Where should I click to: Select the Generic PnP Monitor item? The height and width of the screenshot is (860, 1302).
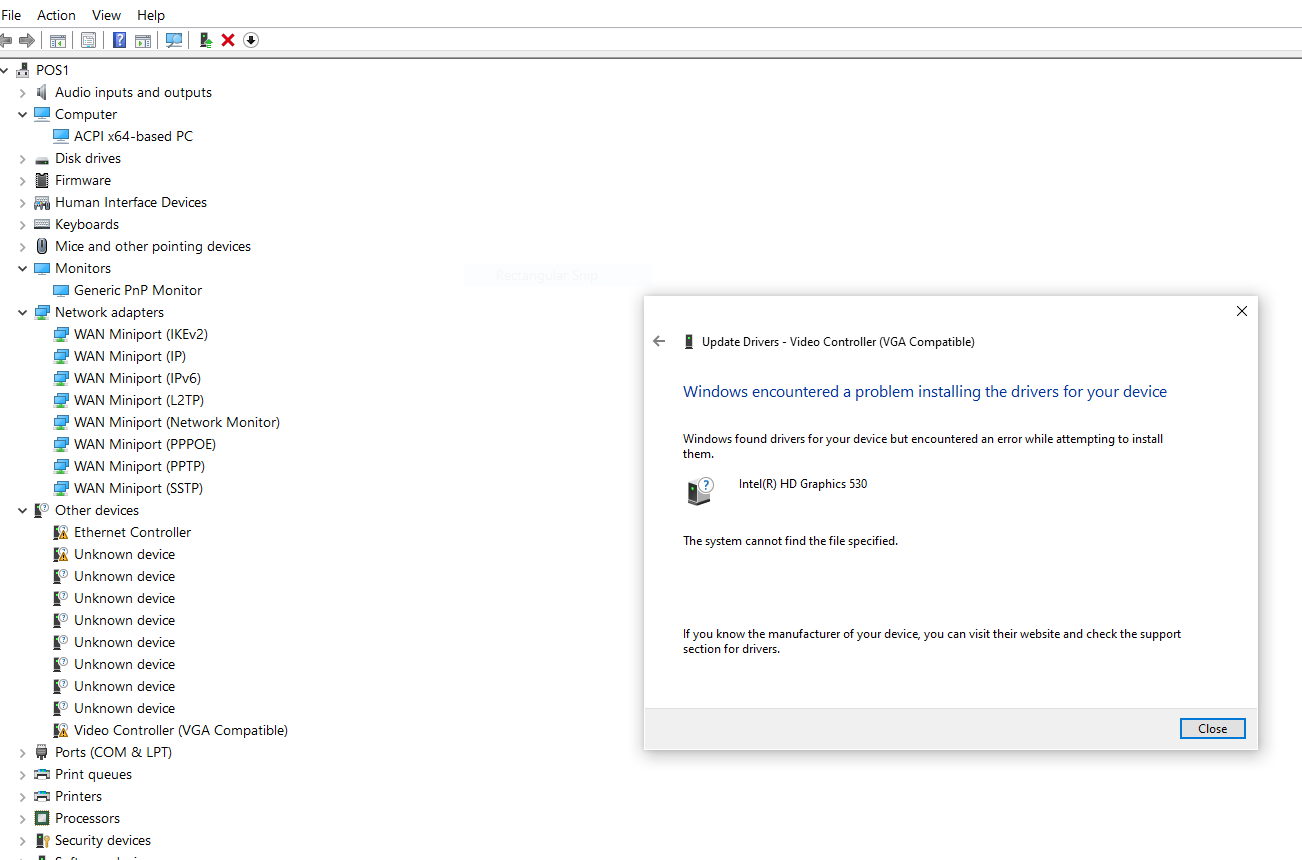pyautogui.click(x=138, y=290)
